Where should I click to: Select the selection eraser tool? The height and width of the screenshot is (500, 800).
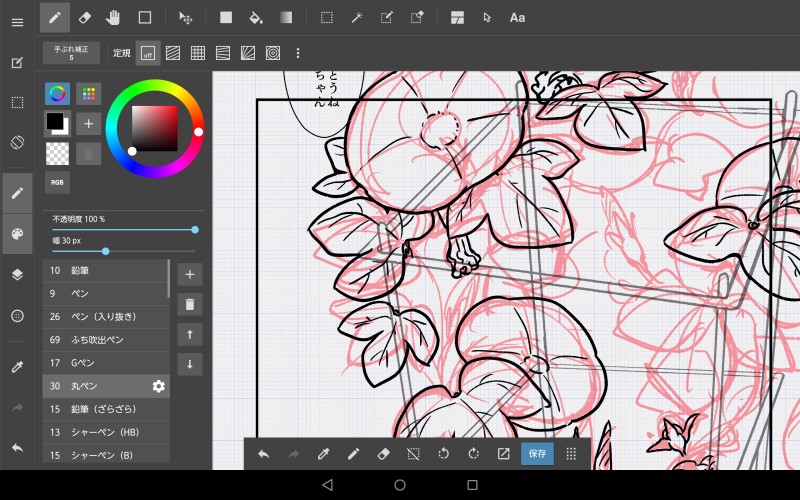tap(417, 18)
